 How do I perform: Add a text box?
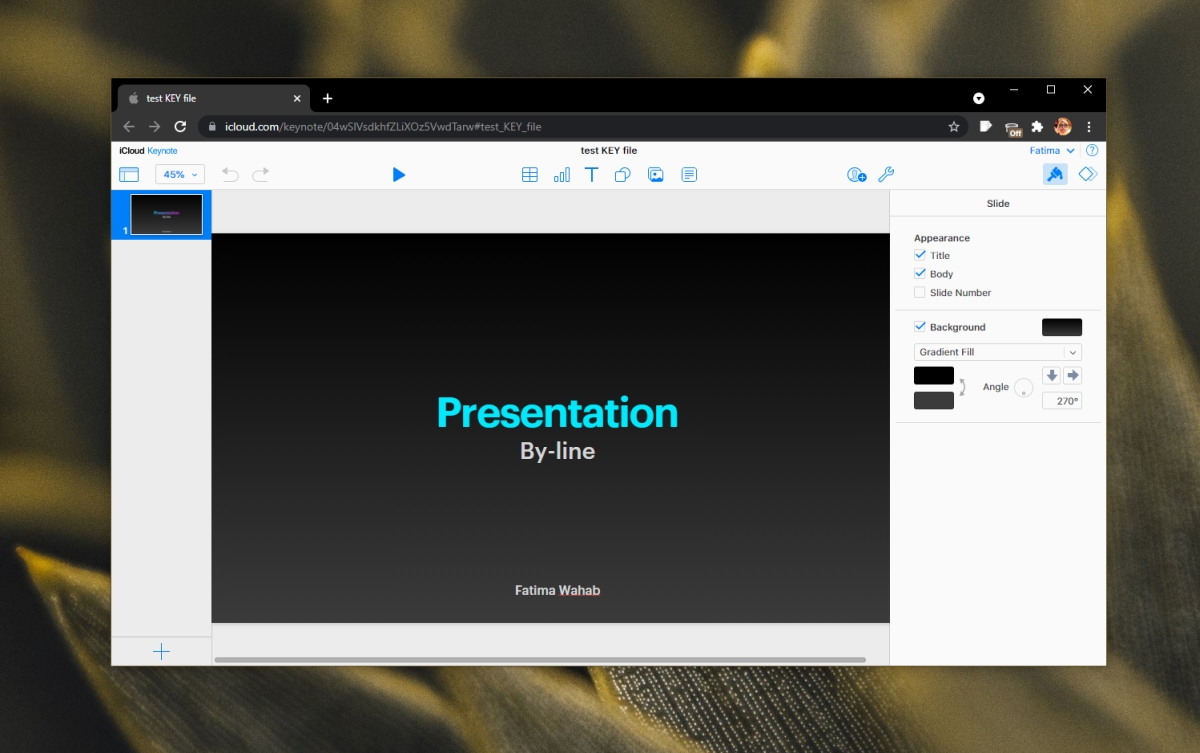click(591, 175)
